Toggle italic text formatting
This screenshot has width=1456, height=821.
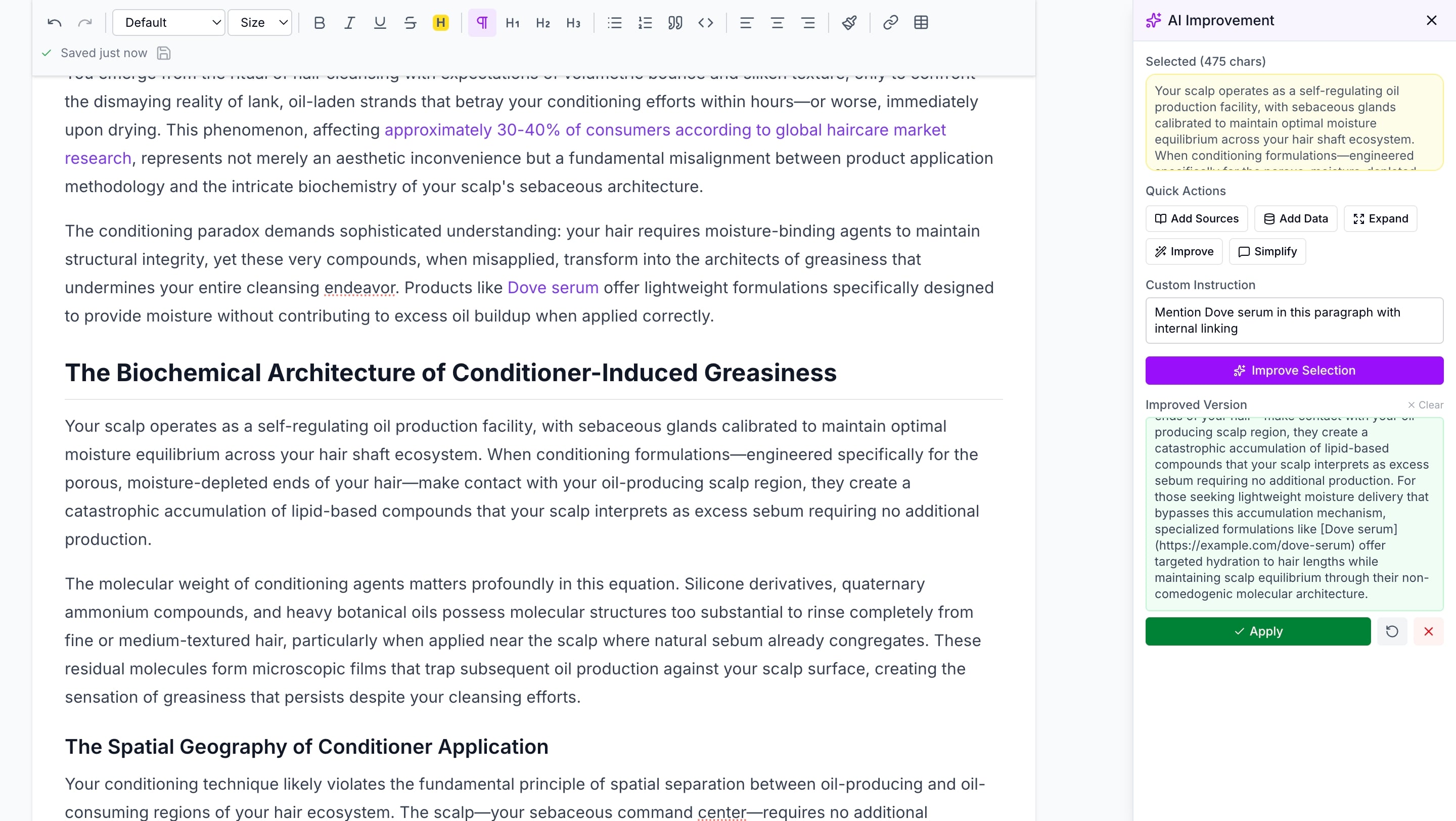click(349, 23)
